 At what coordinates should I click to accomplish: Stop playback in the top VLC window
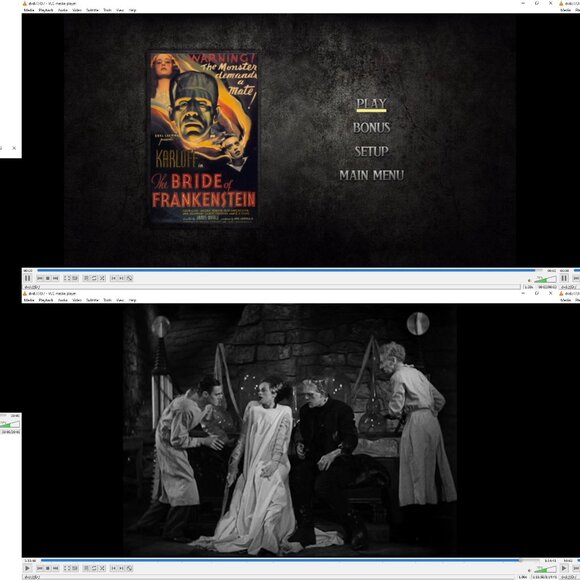point(48,278)
